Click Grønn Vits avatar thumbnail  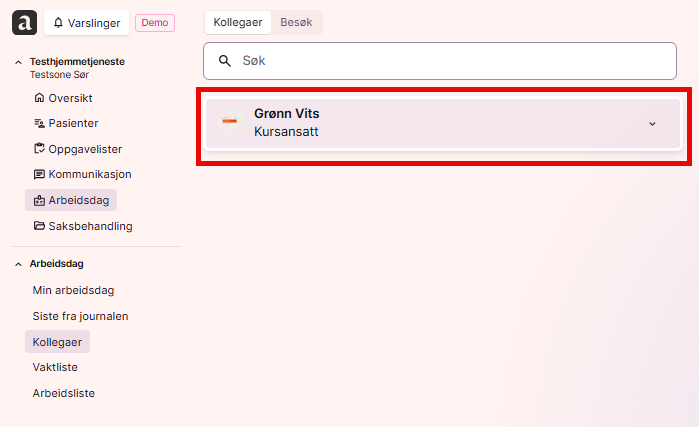point(231,123)
